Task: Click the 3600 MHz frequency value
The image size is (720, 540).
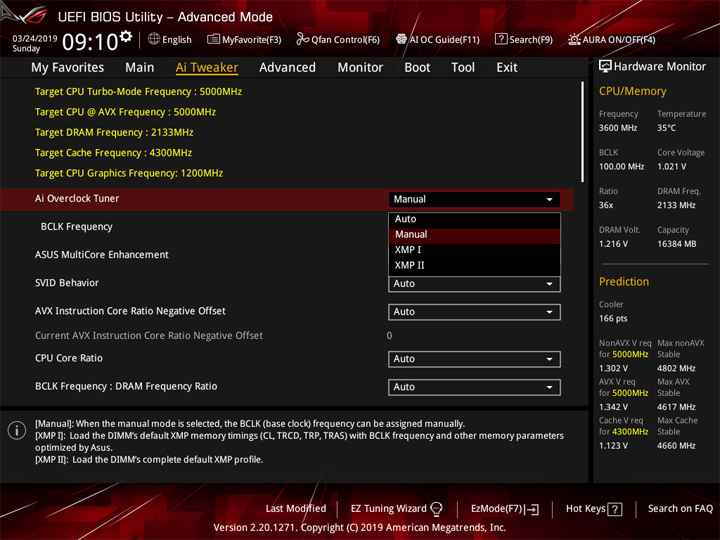Action: click(618, 128)
